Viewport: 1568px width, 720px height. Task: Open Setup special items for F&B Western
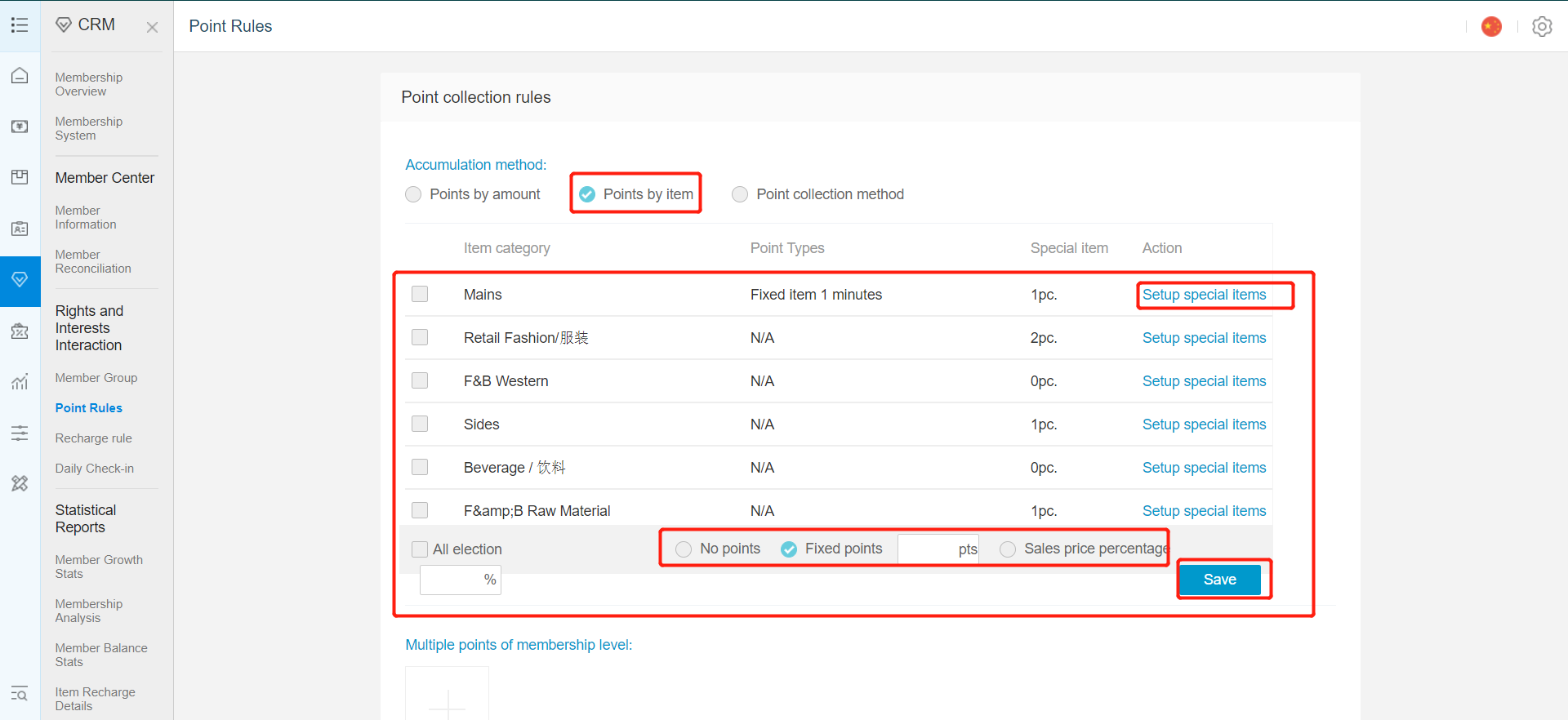click(1204, 381)
